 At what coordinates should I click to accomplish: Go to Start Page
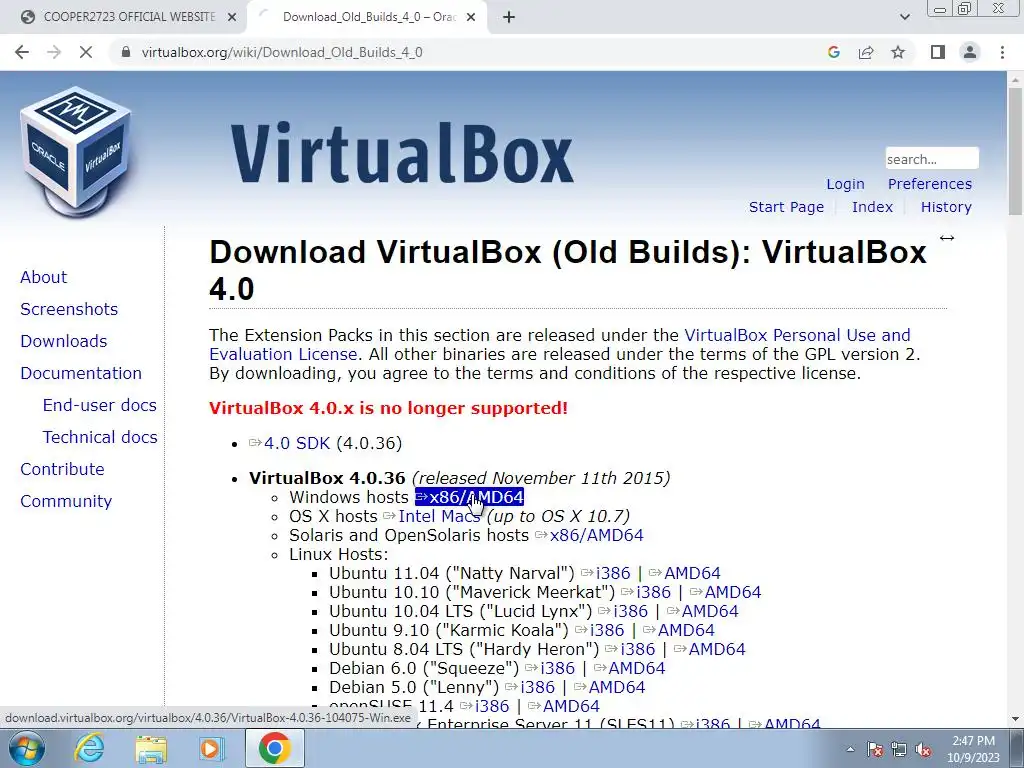[786, 207]
